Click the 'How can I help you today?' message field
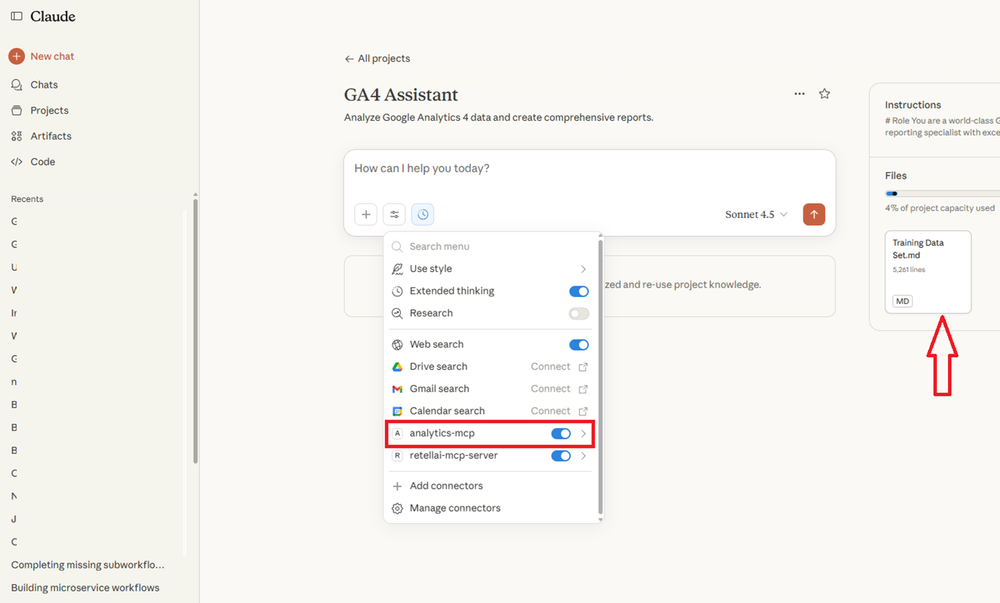The height and width of the screenshot is (603, 1000). click(x=589, y=169)
